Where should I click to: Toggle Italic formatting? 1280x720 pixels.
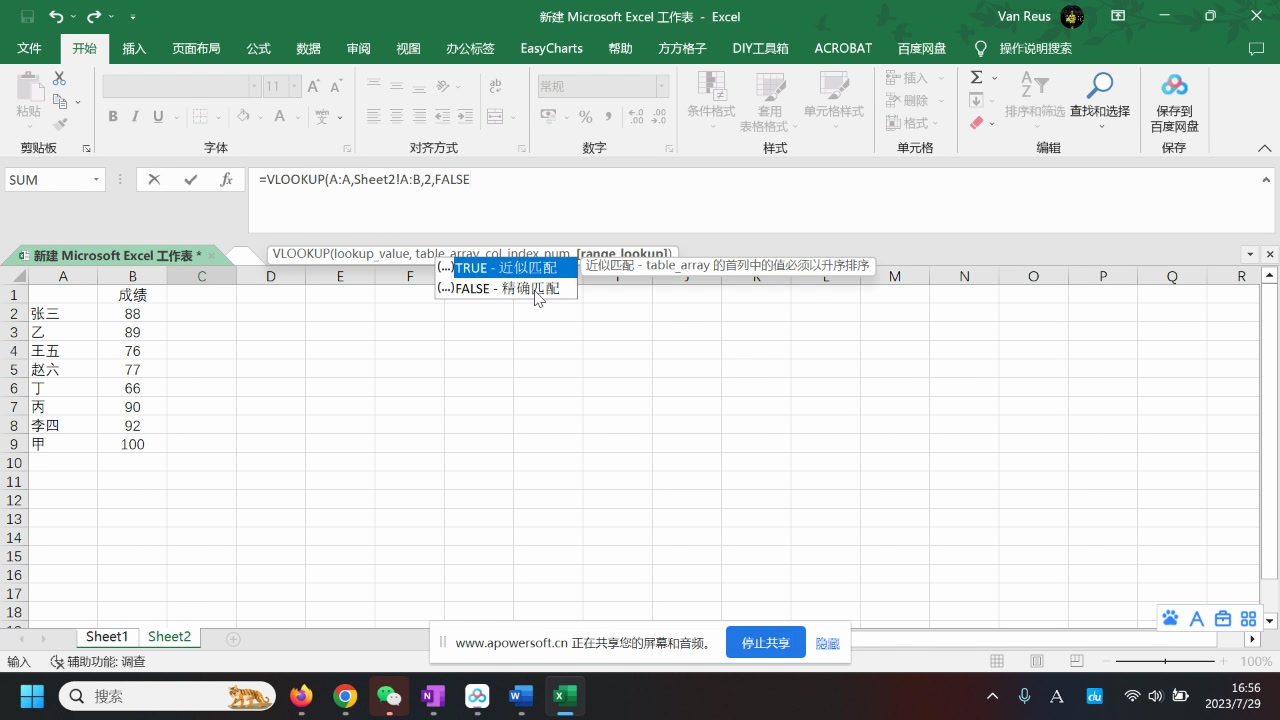tap(136, 117)
